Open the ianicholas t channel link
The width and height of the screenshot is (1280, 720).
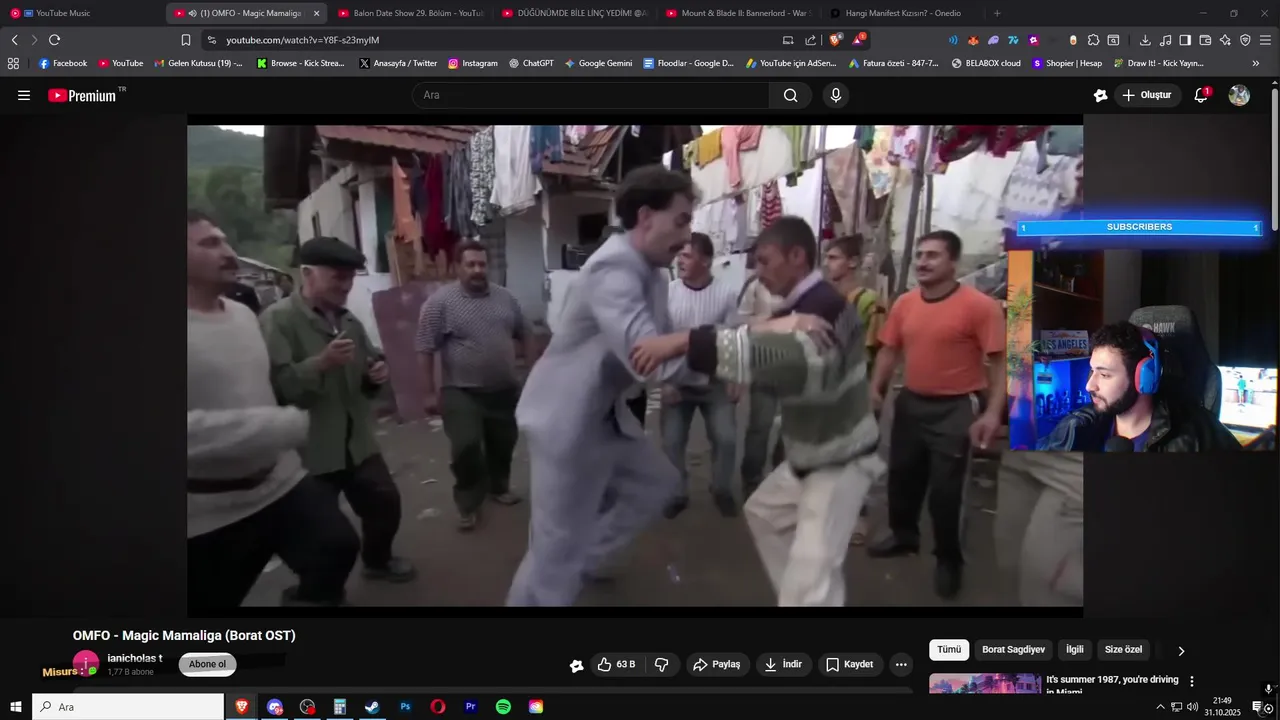[x=135, y=658]
